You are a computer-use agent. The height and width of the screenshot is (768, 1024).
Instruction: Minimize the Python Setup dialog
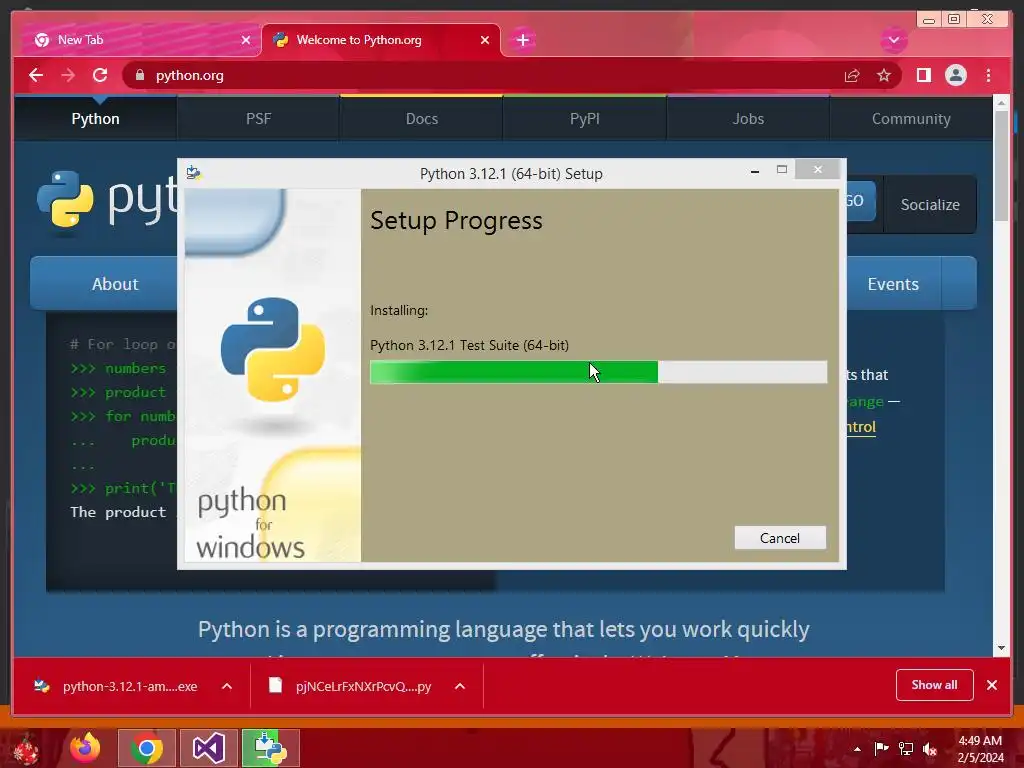click(x=755, y=170)
